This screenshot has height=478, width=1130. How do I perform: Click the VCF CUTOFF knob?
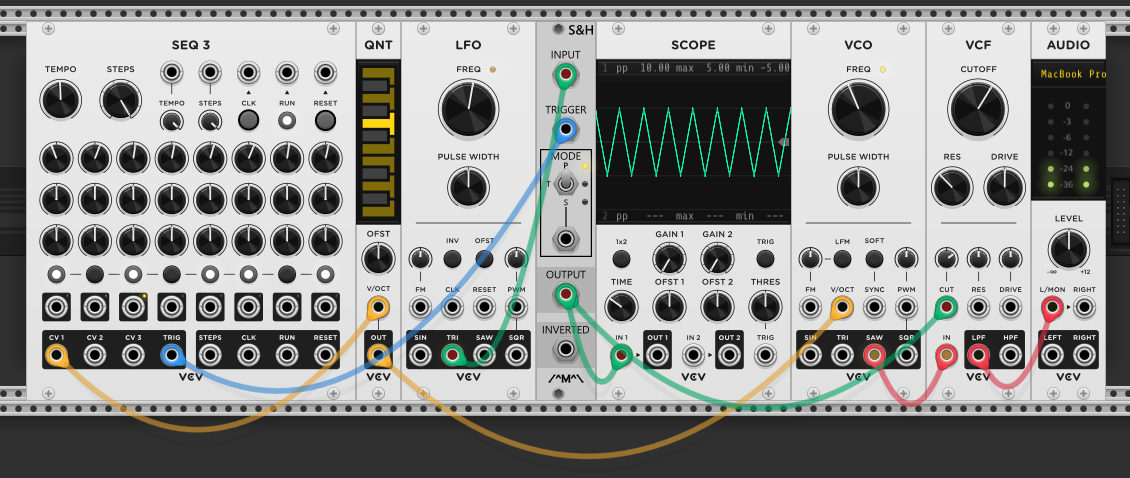[978, 110]
